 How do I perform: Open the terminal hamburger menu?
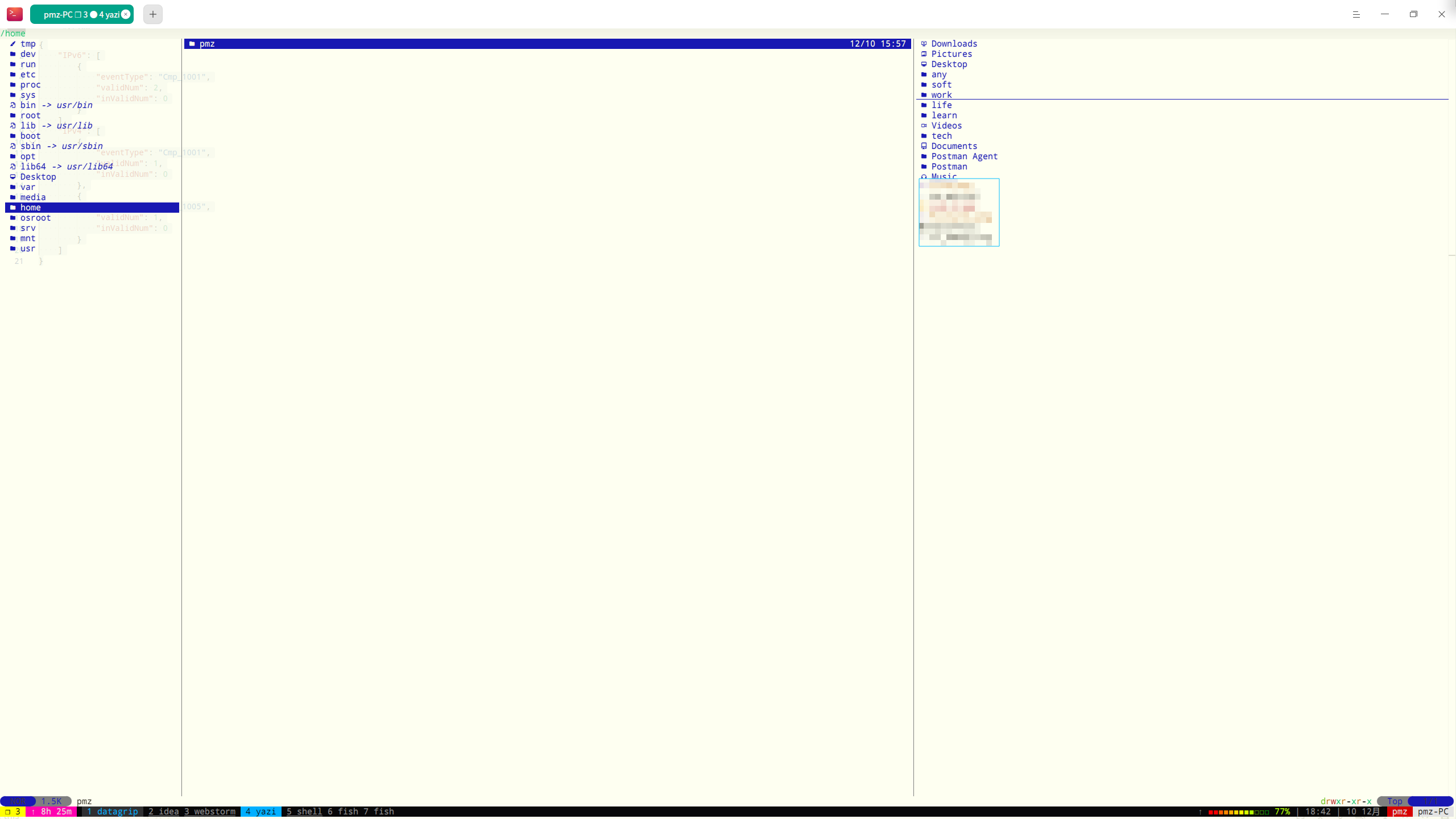pos(1356,14)
